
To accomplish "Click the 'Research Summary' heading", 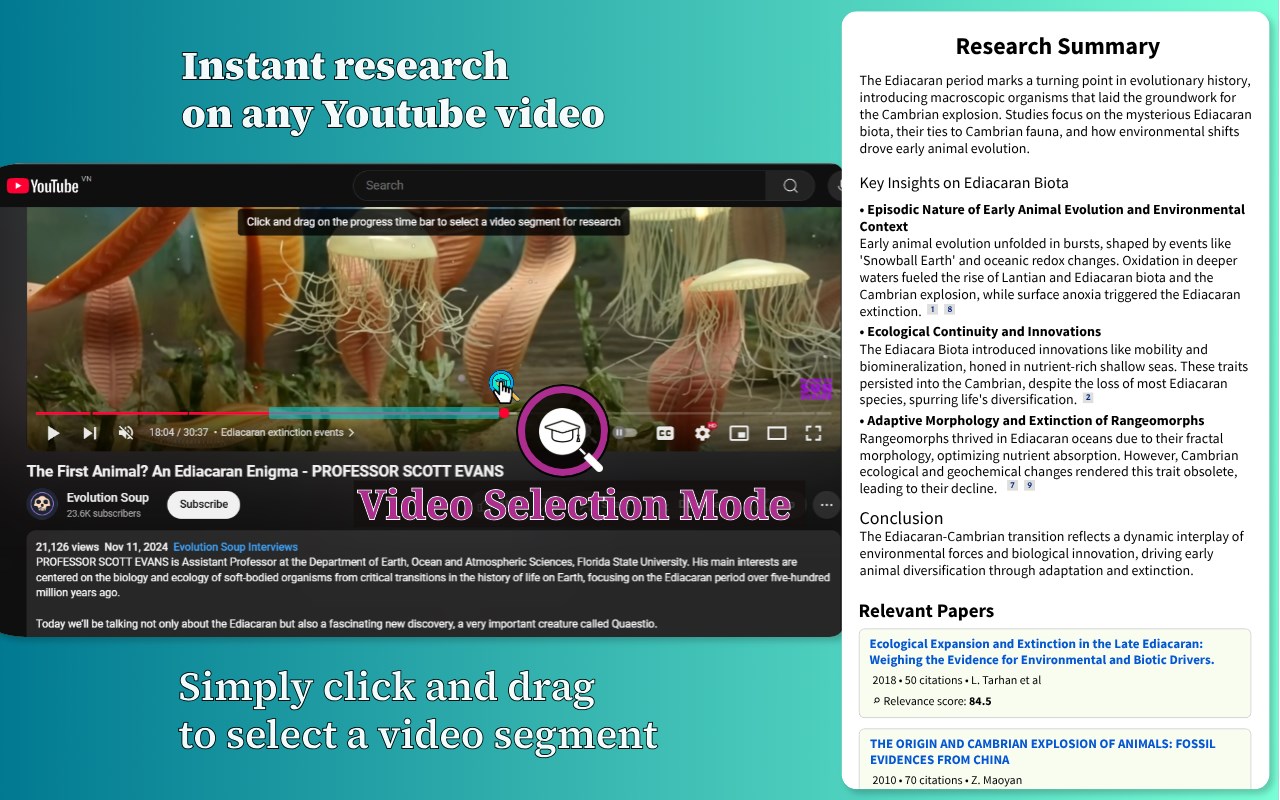I will pyautogui.click(x=1057, y=46).
